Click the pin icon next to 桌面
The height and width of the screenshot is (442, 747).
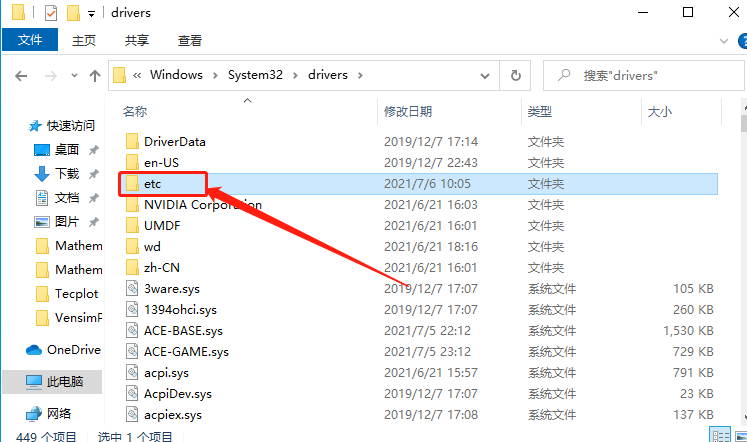93,150
